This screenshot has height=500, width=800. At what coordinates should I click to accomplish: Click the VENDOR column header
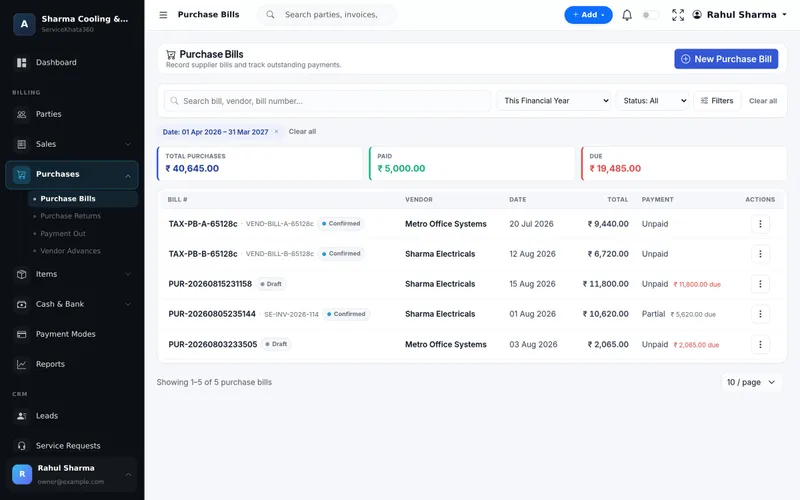pyautogui.click(x=419, y=199)
